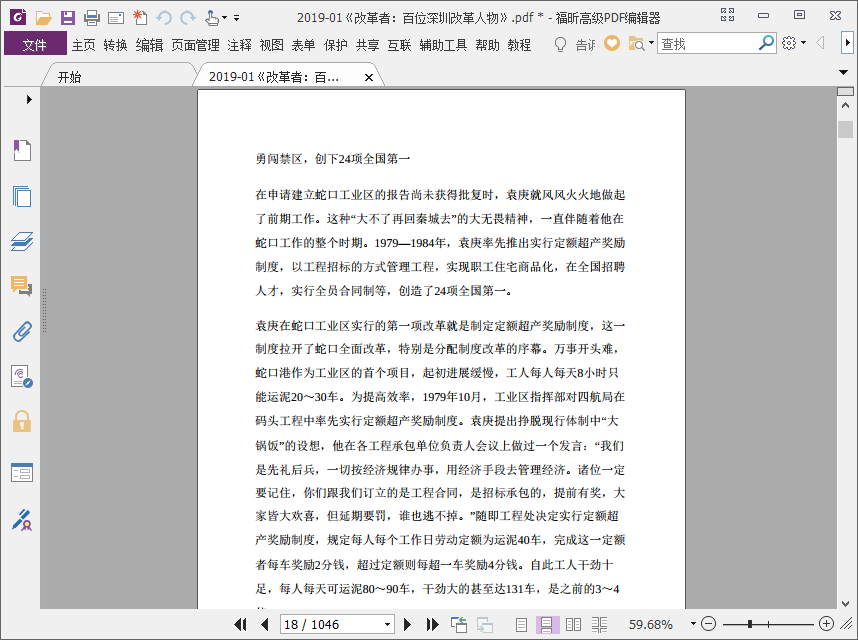Open the search settings gear icon
Image resolution: width=858 pixels, height=640 pixels.
point(789,43)
